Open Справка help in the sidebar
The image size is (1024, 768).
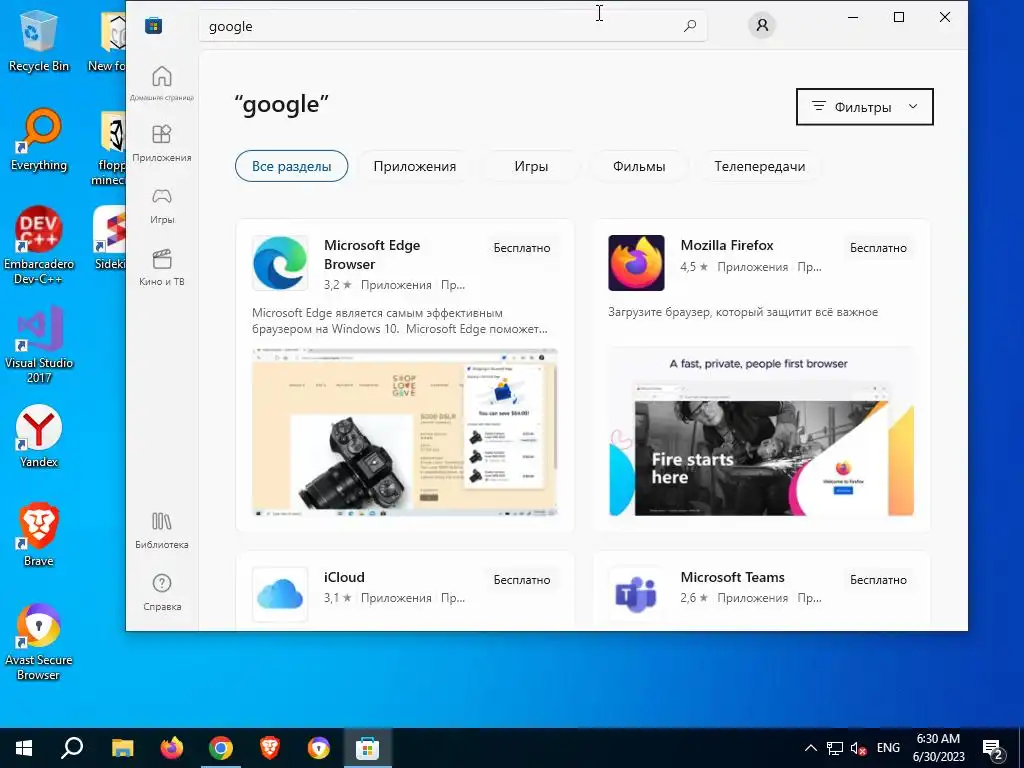(161, 592)
